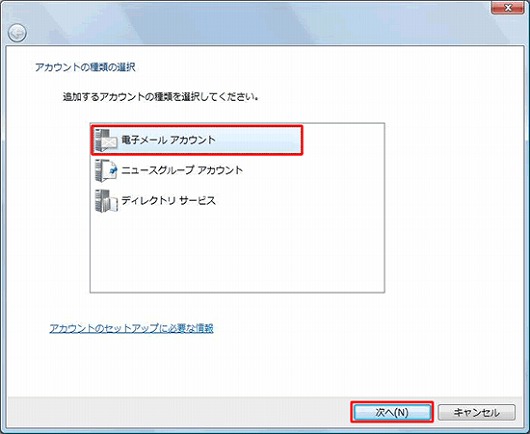Select the ディレクトリ サービス server icon

click(106, 201)
